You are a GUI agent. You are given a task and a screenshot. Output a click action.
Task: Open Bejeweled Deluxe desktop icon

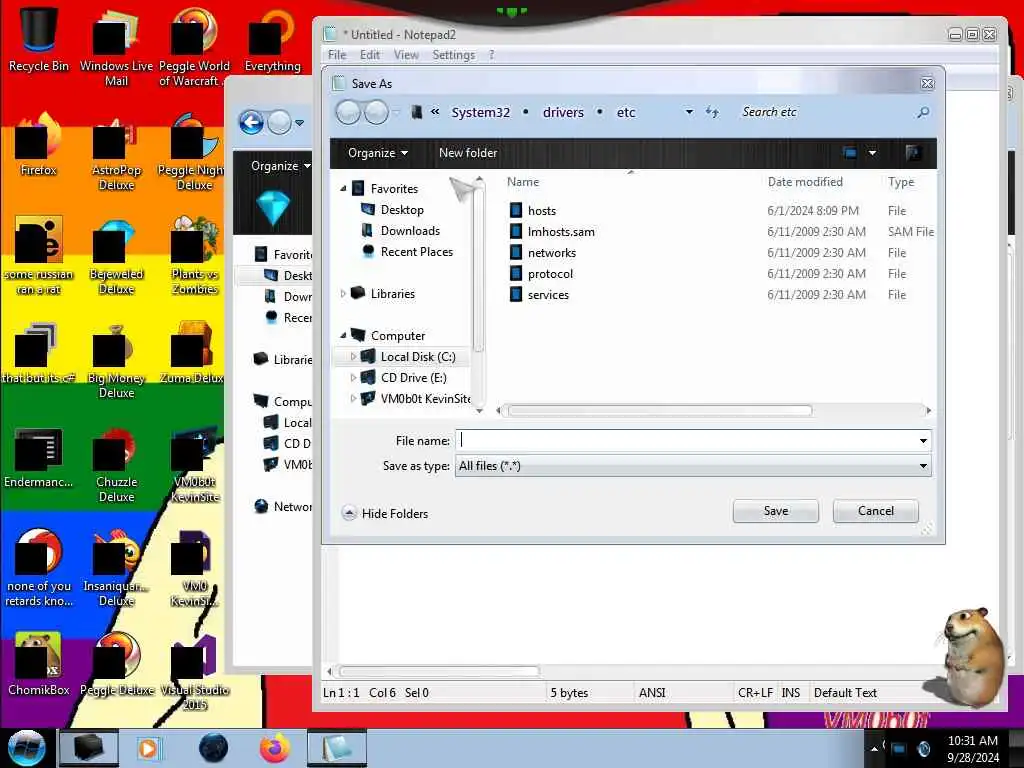point(116,256)
